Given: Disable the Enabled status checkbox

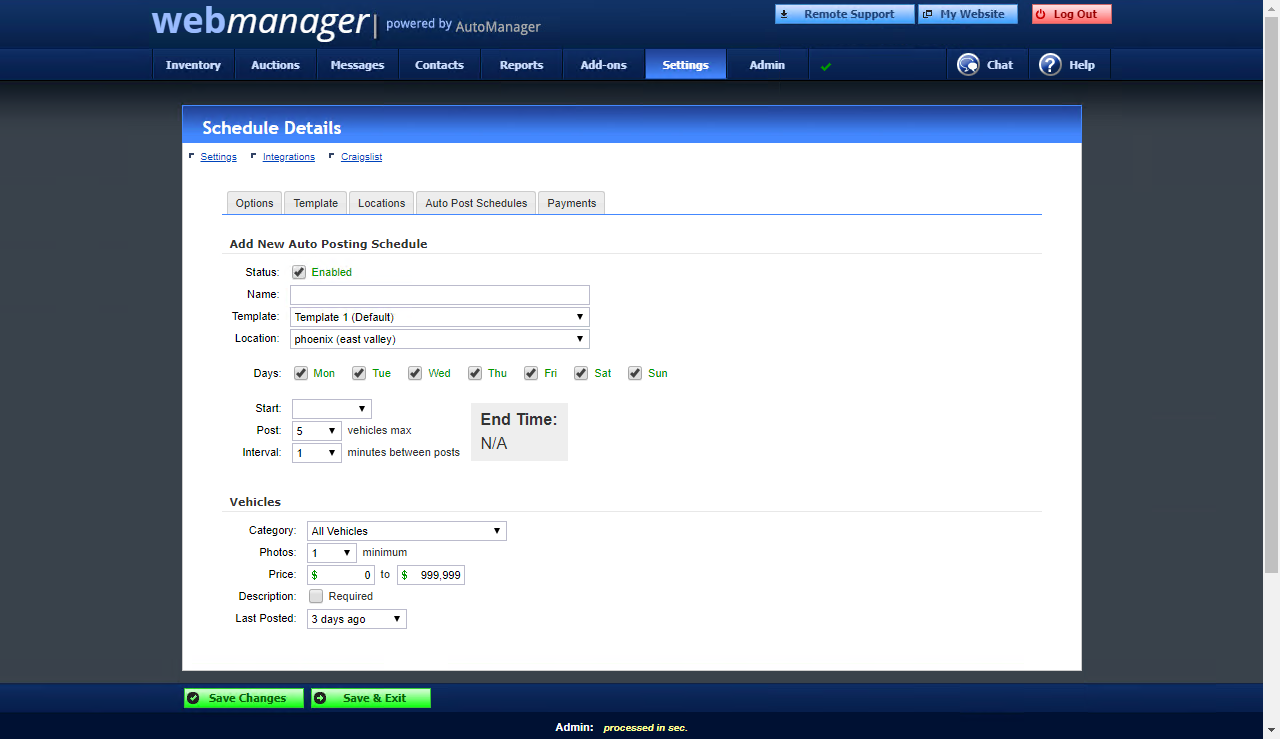Looking at the screenshot, I should coord(299,271).
